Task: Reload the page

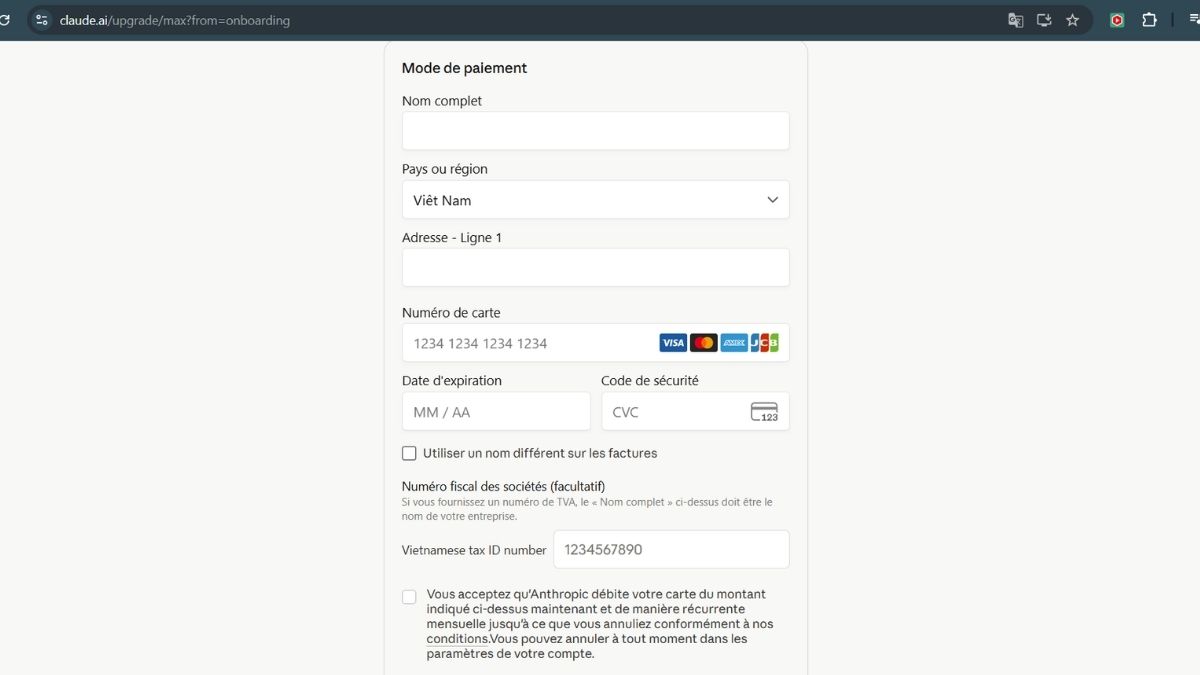Action: coord(5,20)
